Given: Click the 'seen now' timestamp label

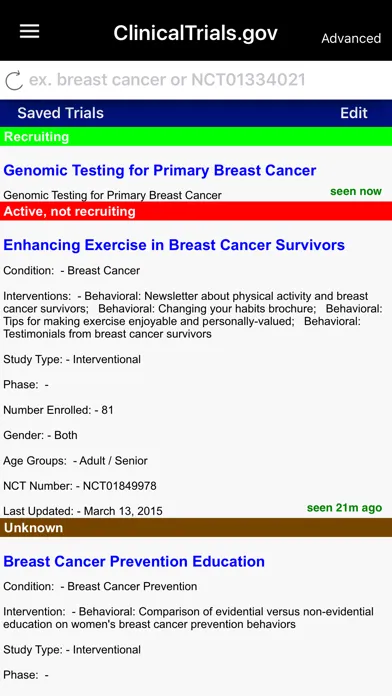Looking at the screenshot, I should [356, 191].
